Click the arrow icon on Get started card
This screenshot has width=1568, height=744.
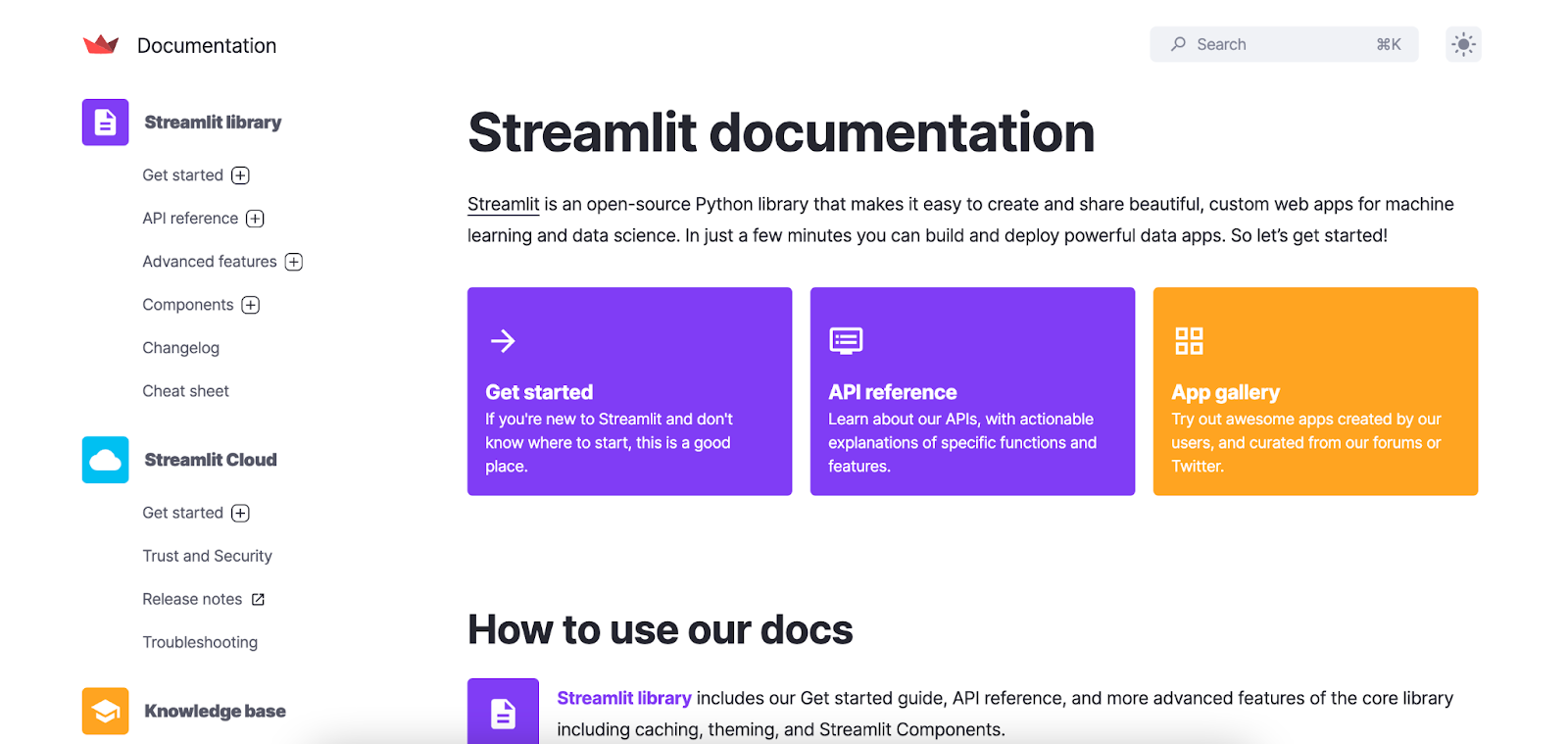coord(503,340)
